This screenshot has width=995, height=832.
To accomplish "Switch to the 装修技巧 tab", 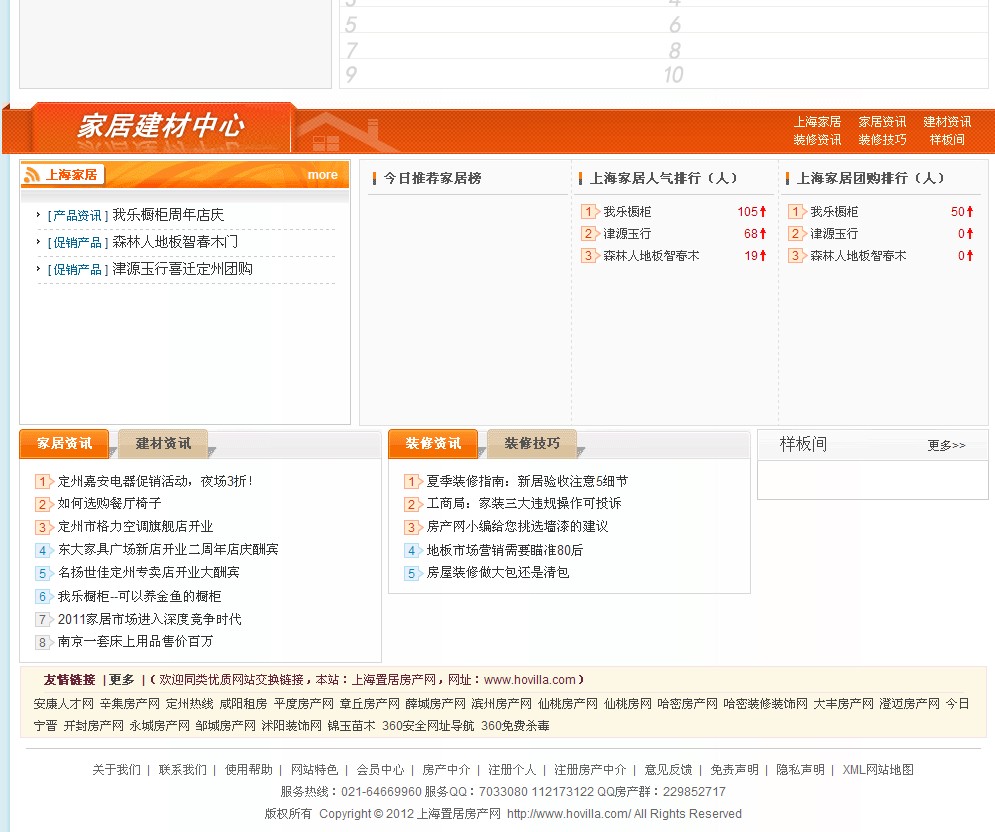I will click(x=532, y=443).
